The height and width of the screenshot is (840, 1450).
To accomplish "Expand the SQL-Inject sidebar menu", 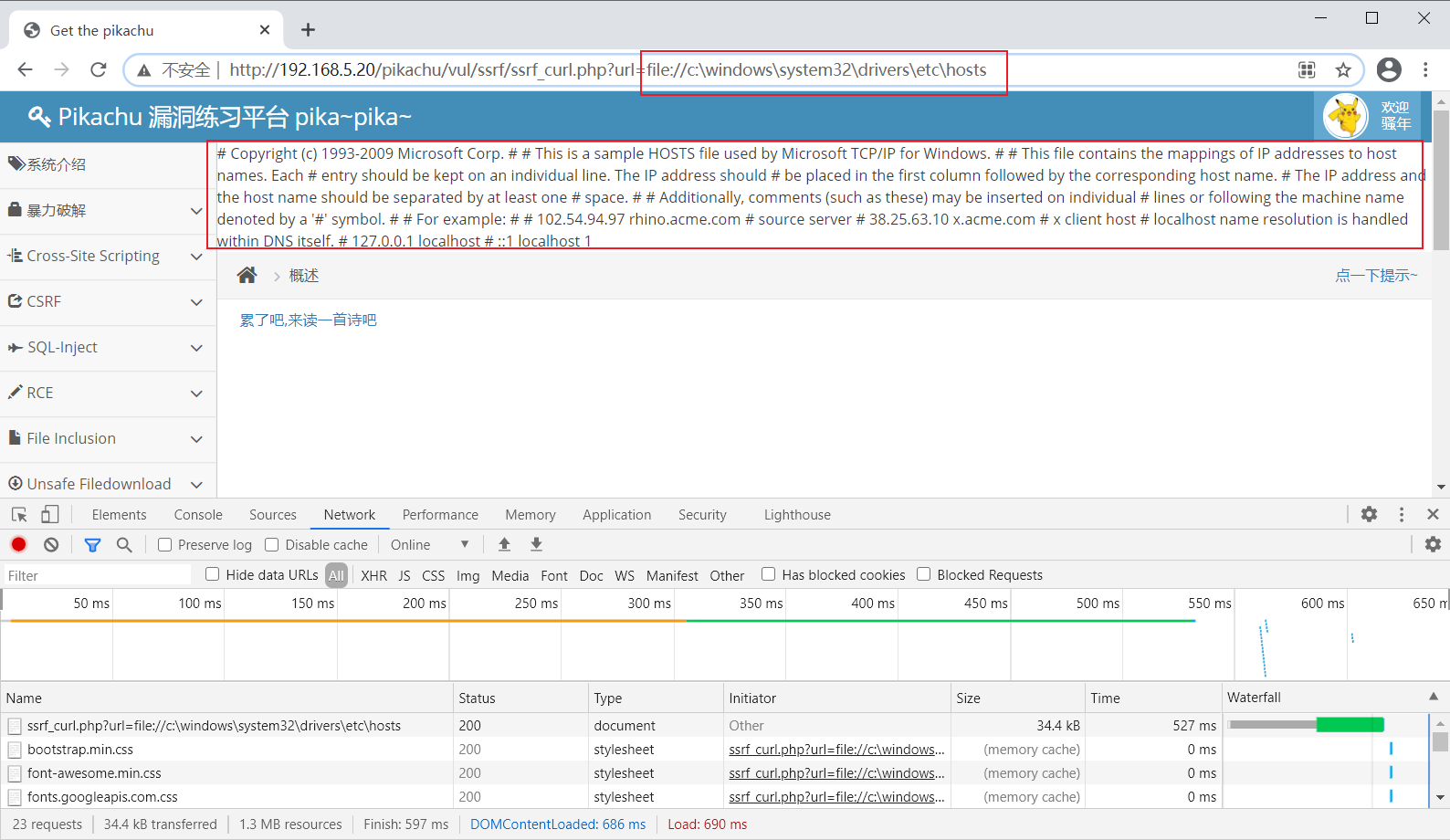I will tap(108, 348).
